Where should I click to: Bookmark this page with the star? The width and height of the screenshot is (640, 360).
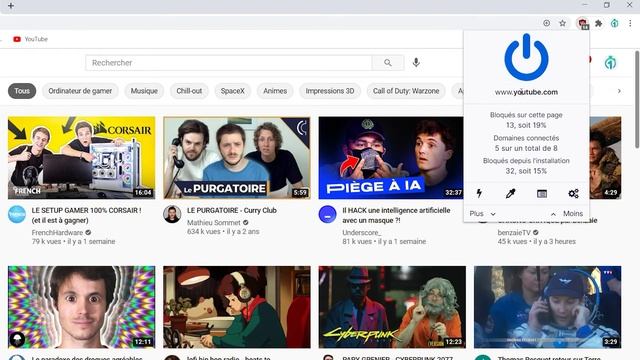pyautogui.click(x=562, y=23)
